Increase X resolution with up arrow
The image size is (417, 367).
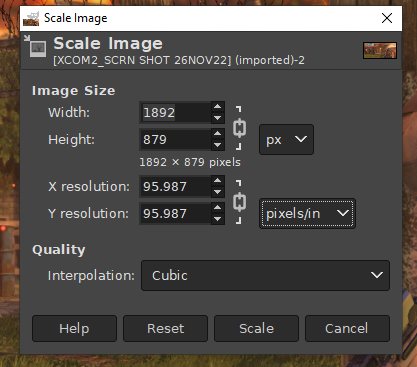(x=218, y=181)
